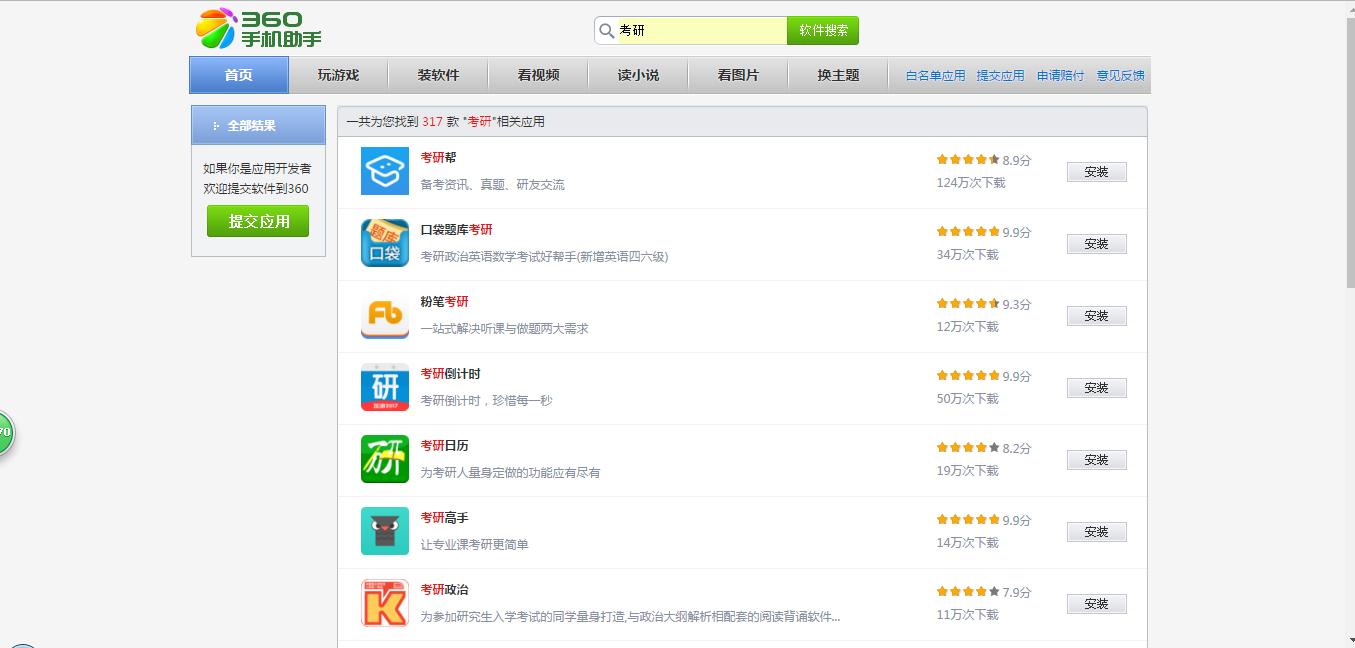Open the 粉笔考研 Fb app icon
1355x648 pixels.
385,315
